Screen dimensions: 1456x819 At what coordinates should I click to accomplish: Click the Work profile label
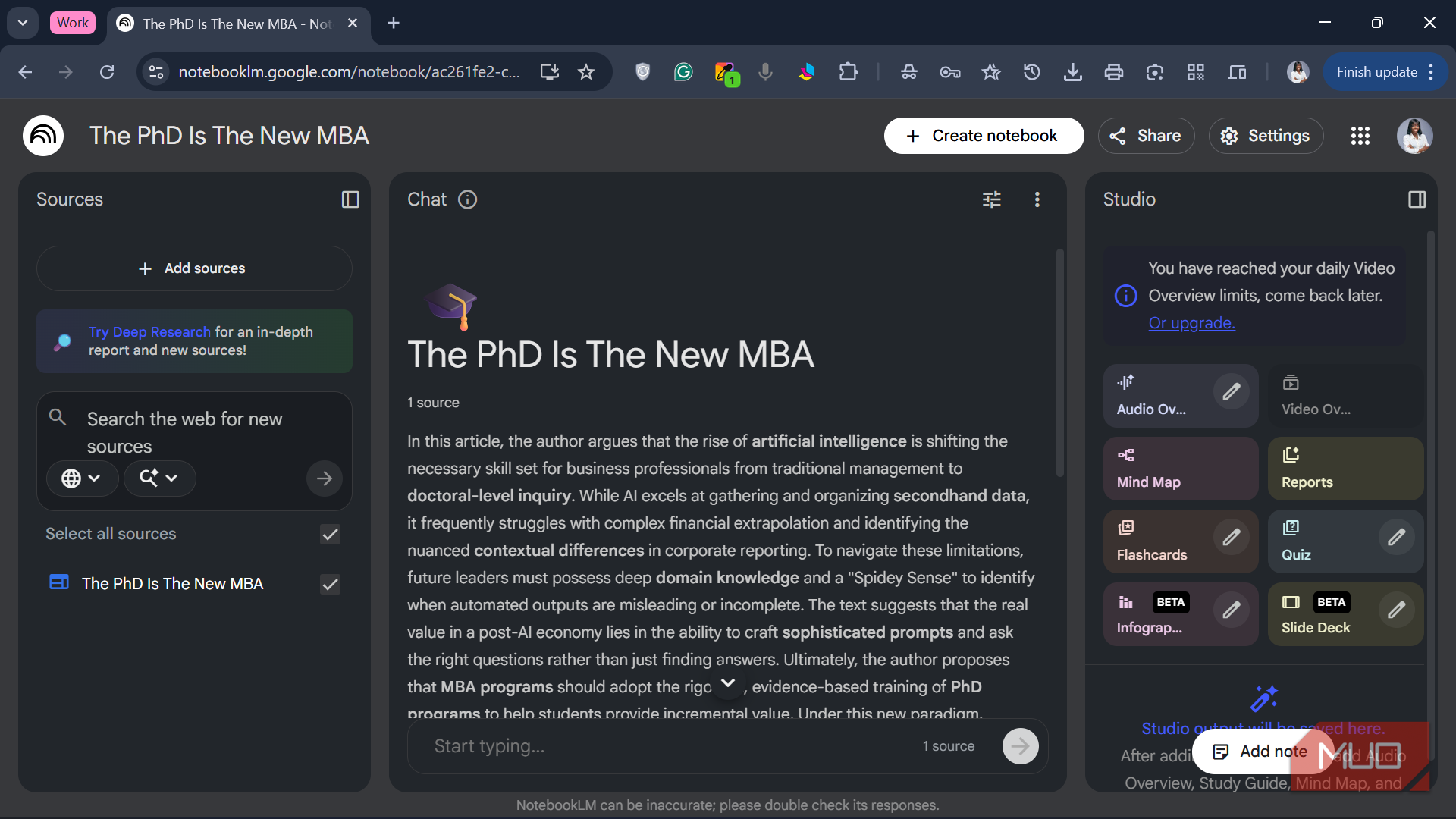[73, 23]
